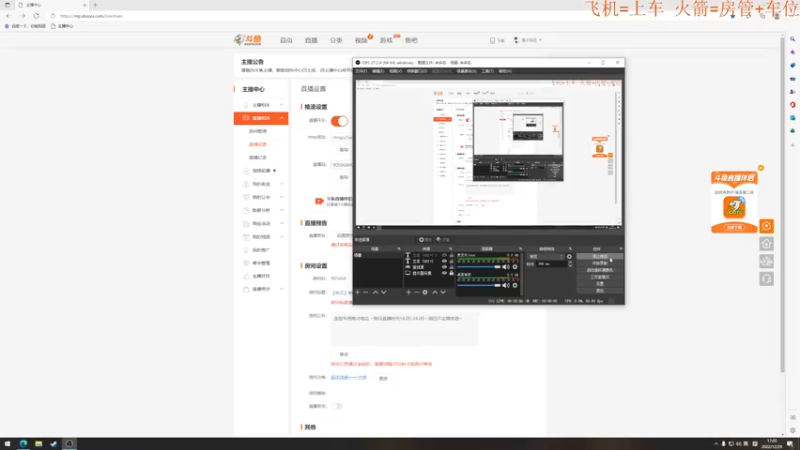The image size is (800, 450).
Task: Click the orange broadcast icon on the floating sidebar
Action: click(766, 226)
